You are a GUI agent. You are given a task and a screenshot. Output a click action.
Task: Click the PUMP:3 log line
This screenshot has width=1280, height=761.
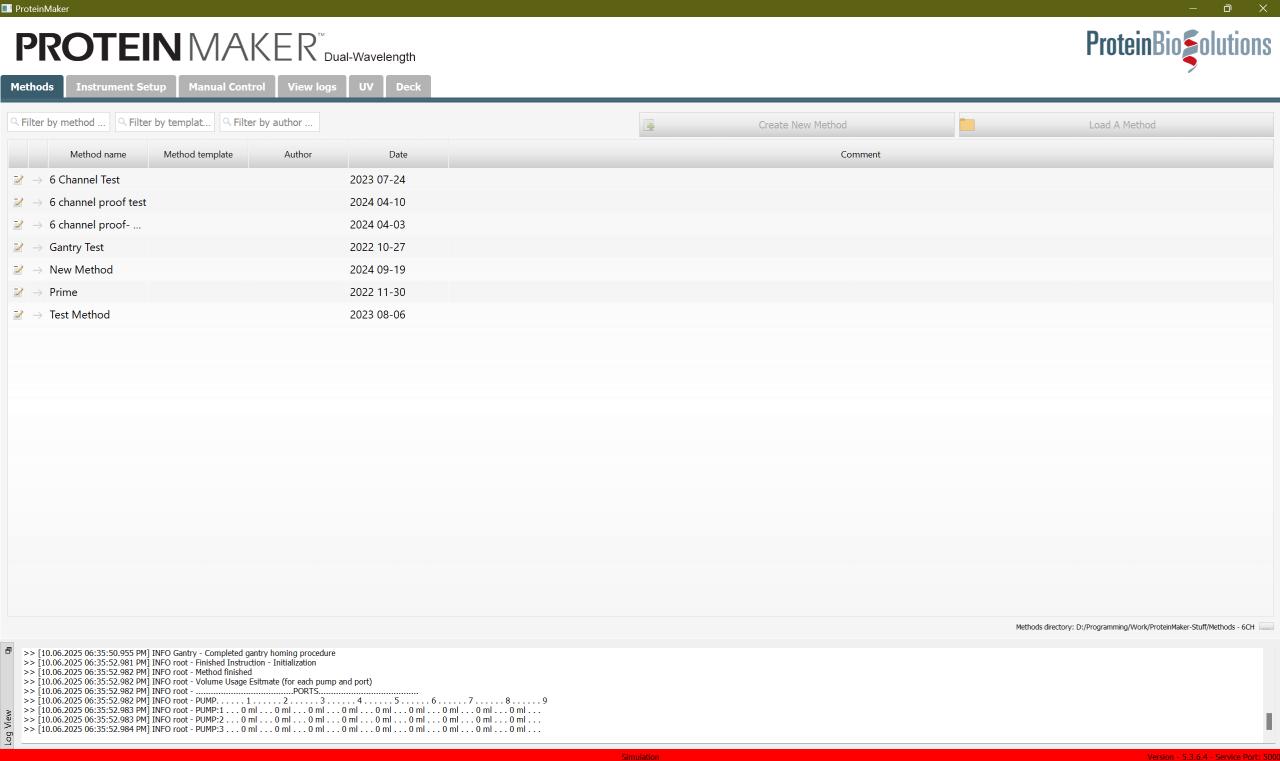coord(282,729)
